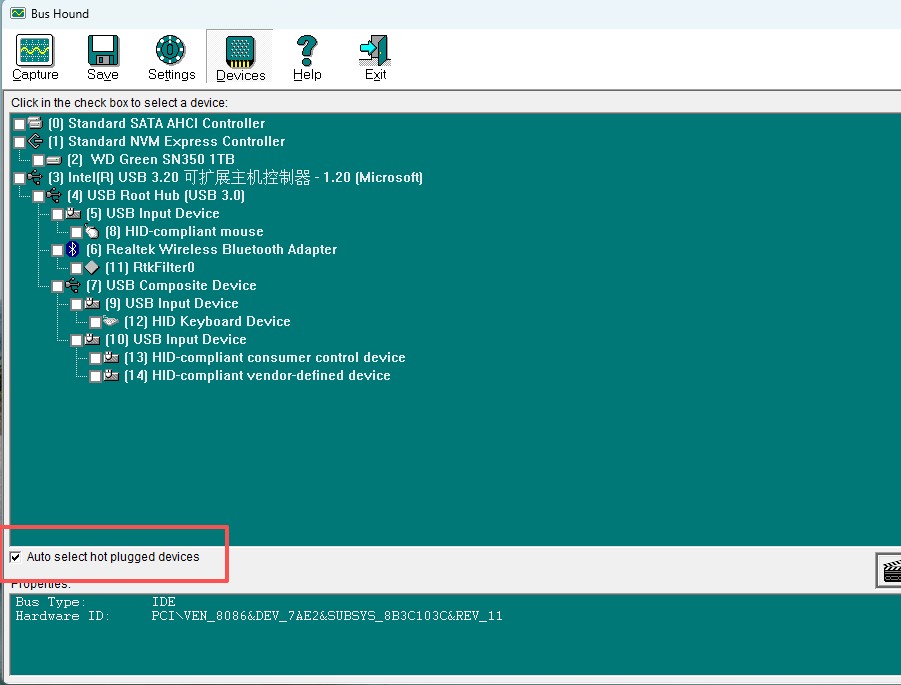Open the Settings dial icon
This screenshot has height=685, width=901.
click(x=171, y=58)
